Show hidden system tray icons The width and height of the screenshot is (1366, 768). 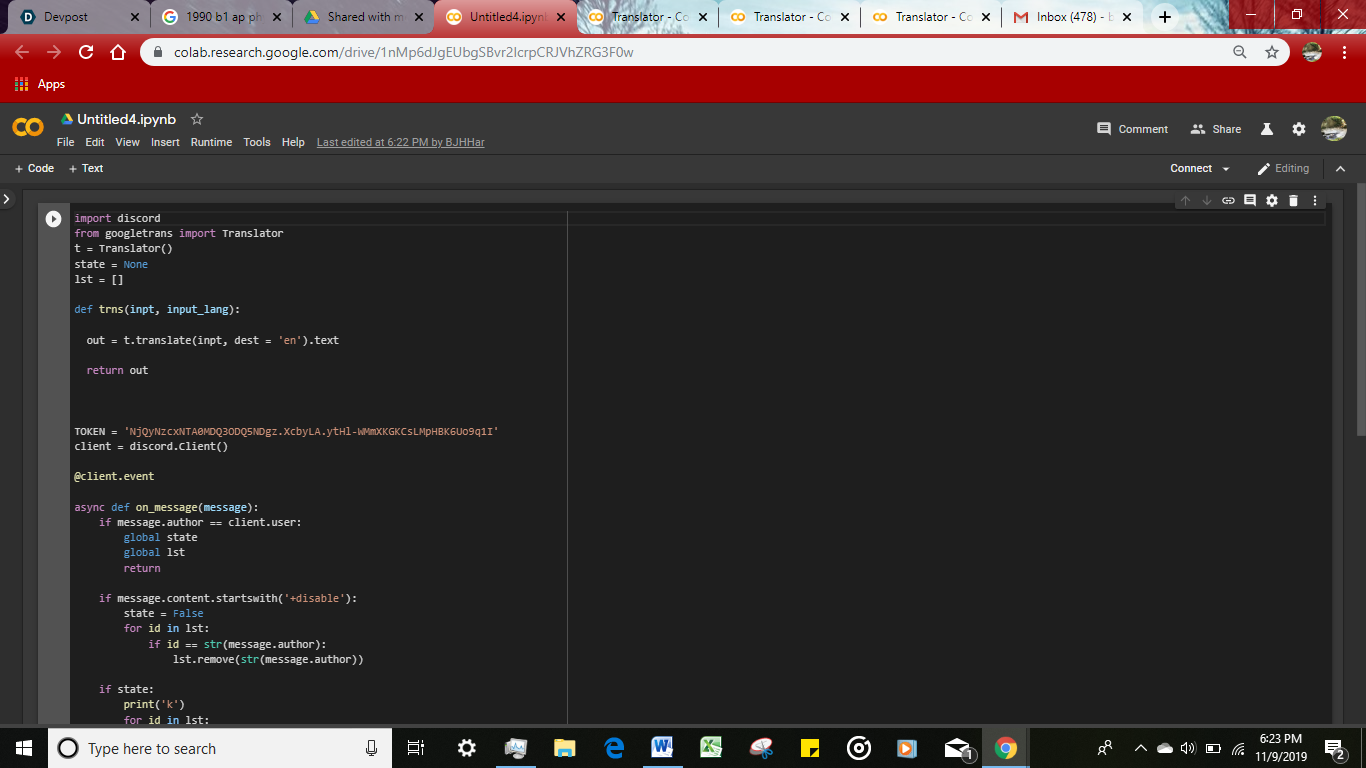point(1140,748)
